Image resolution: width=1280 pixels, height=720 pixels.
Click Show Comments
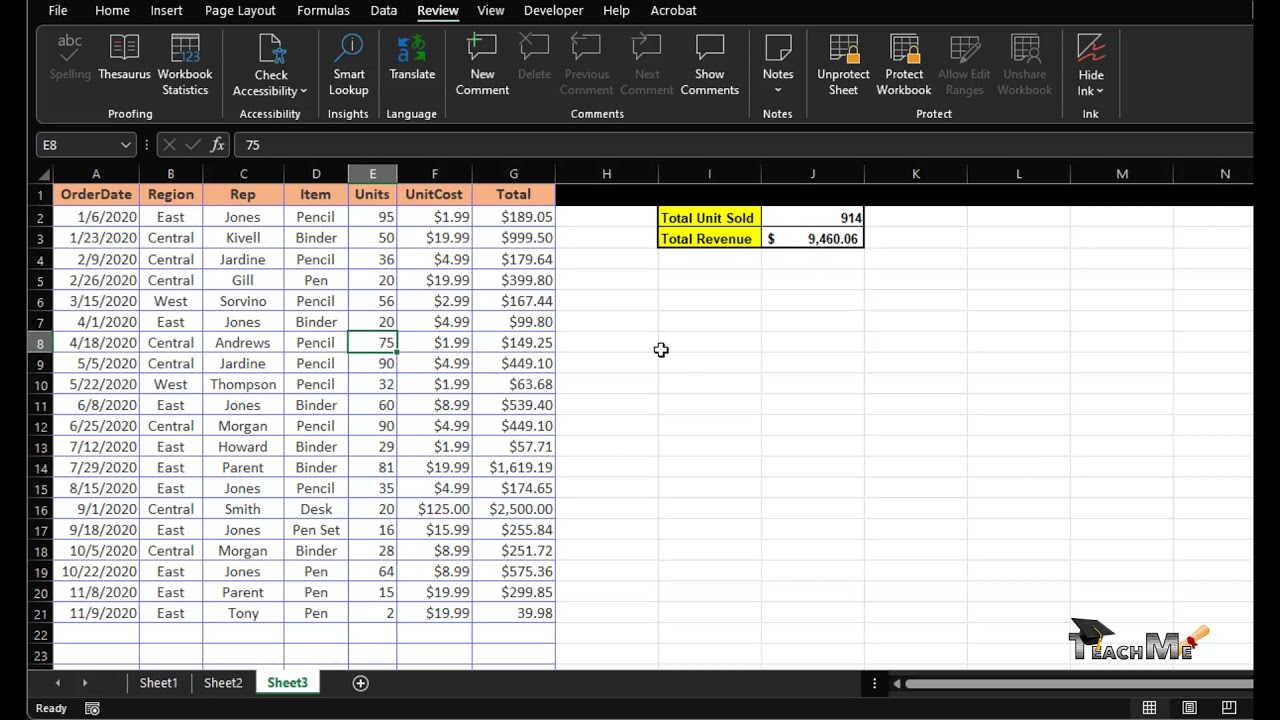pos(709,65)
